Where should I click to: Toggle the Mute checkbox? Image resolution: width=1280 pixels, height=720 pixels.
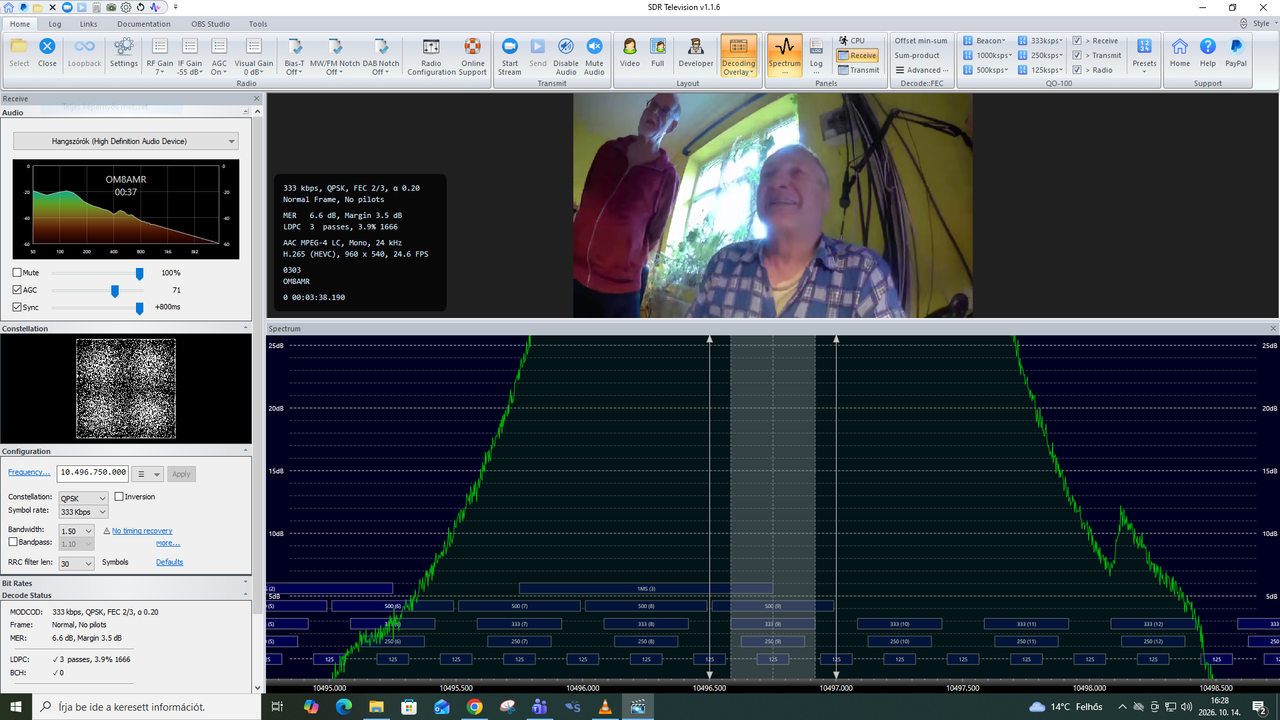click(x=17, y=273)
